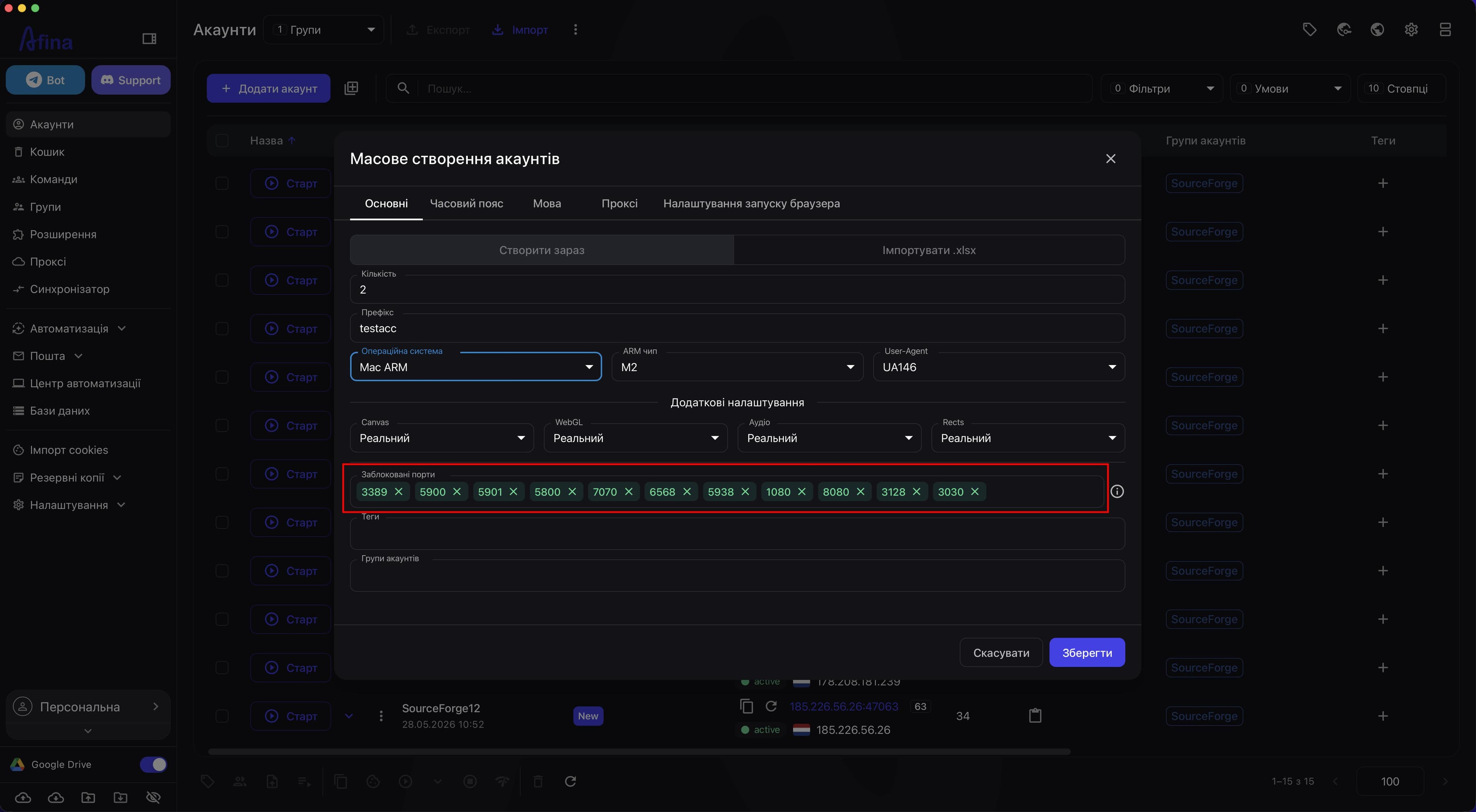Click the refresh icon in bottom toolbar

point(570,781)
